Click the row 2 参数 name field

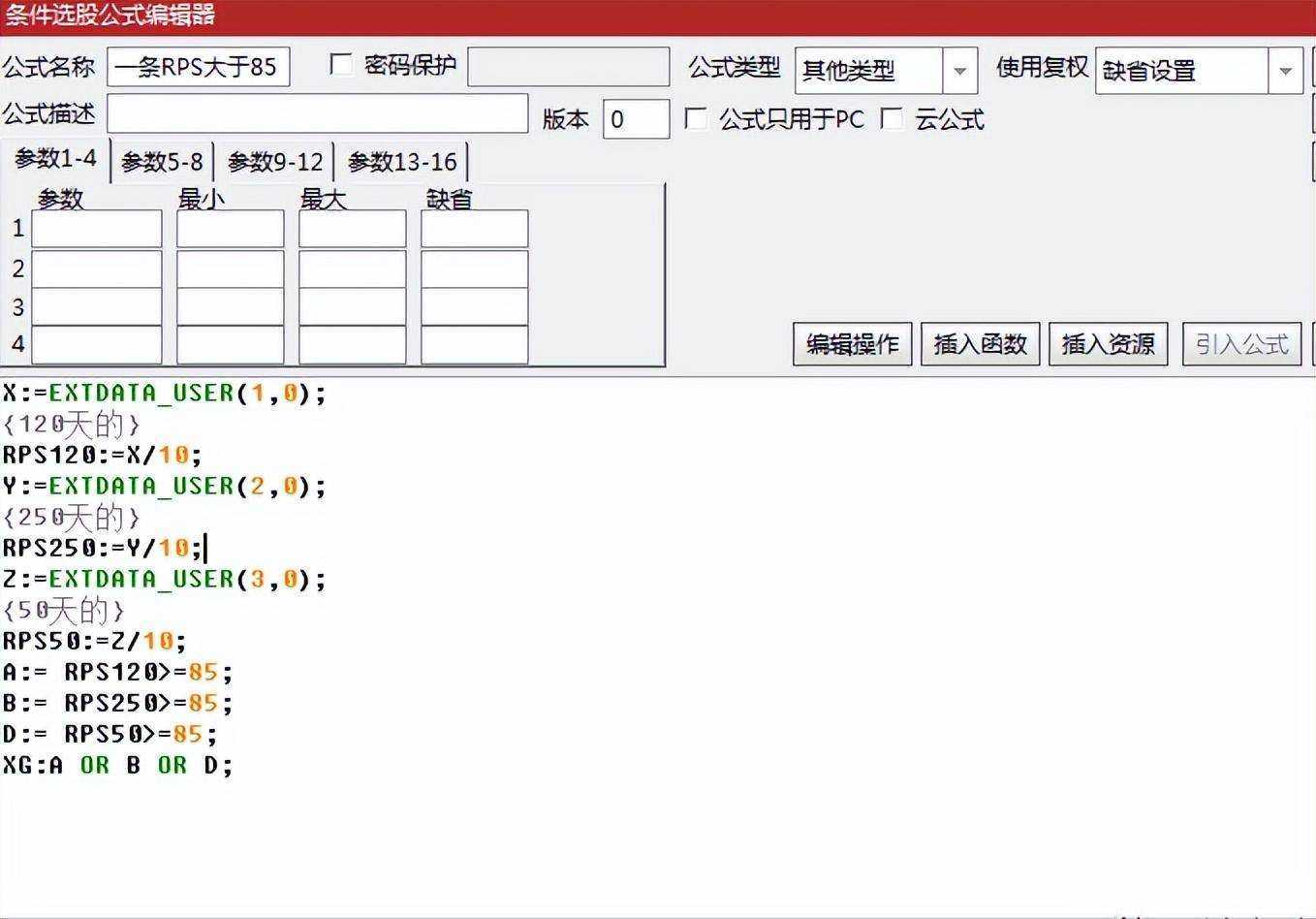tap(97, 269)
